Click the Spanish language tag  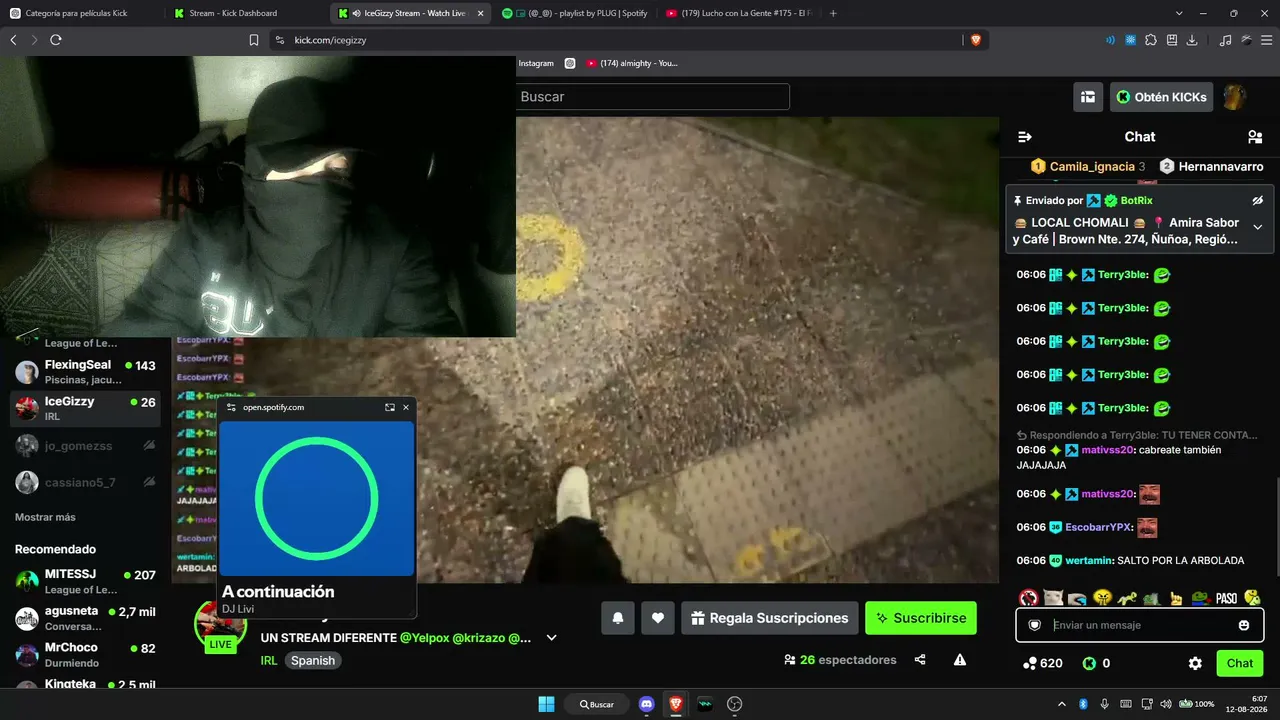[x=313, y=660]
